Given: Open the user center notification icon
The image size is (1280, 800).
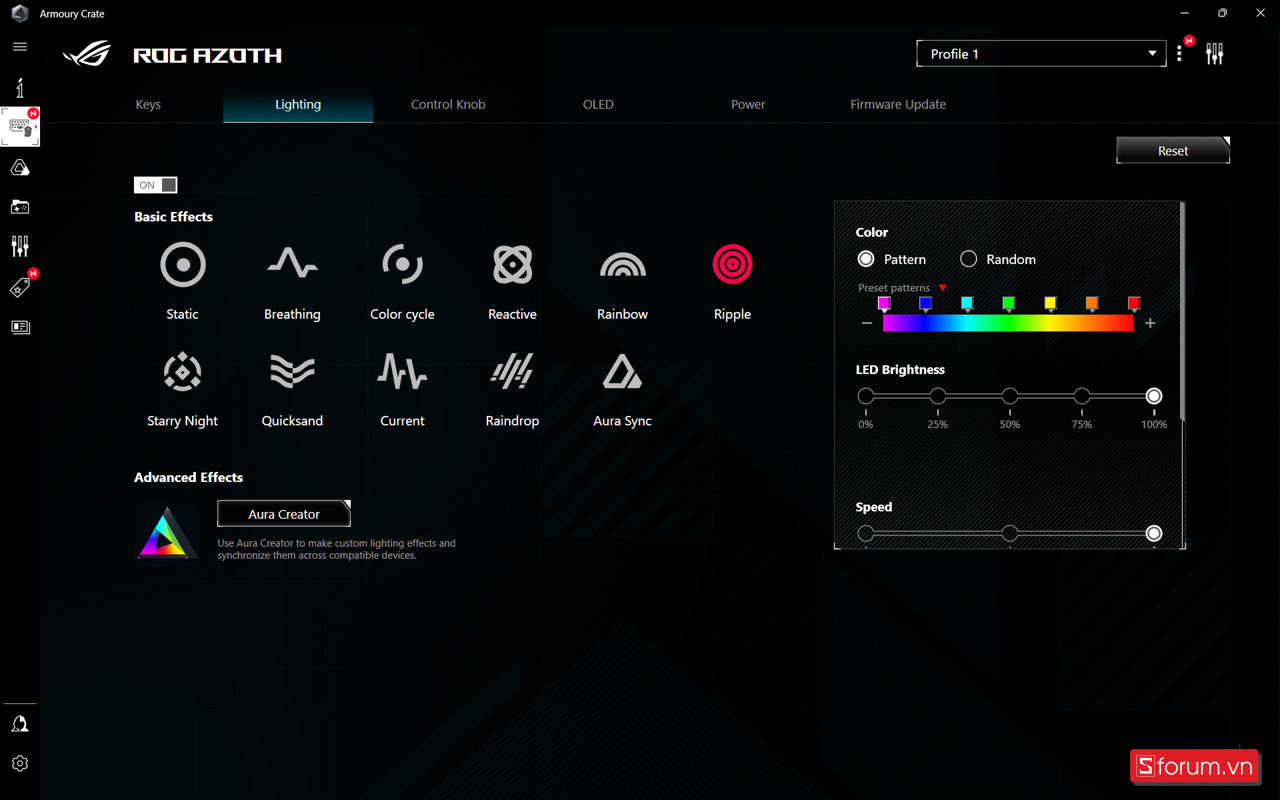Looking at the screenshot, I should [x=20, y=724].
